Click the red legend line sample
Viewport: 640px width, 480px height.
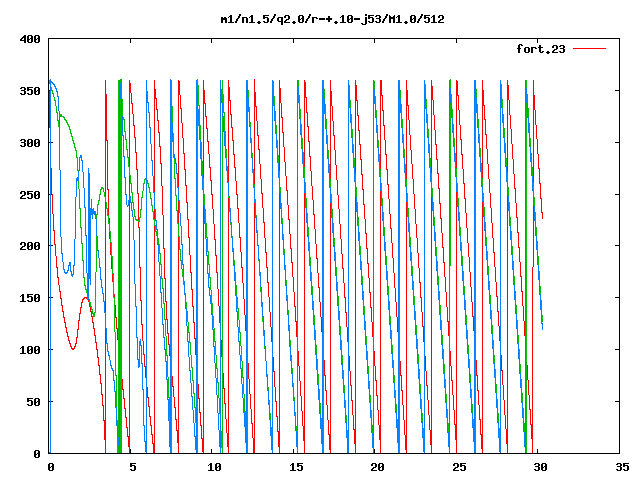[x=589, y=49]
